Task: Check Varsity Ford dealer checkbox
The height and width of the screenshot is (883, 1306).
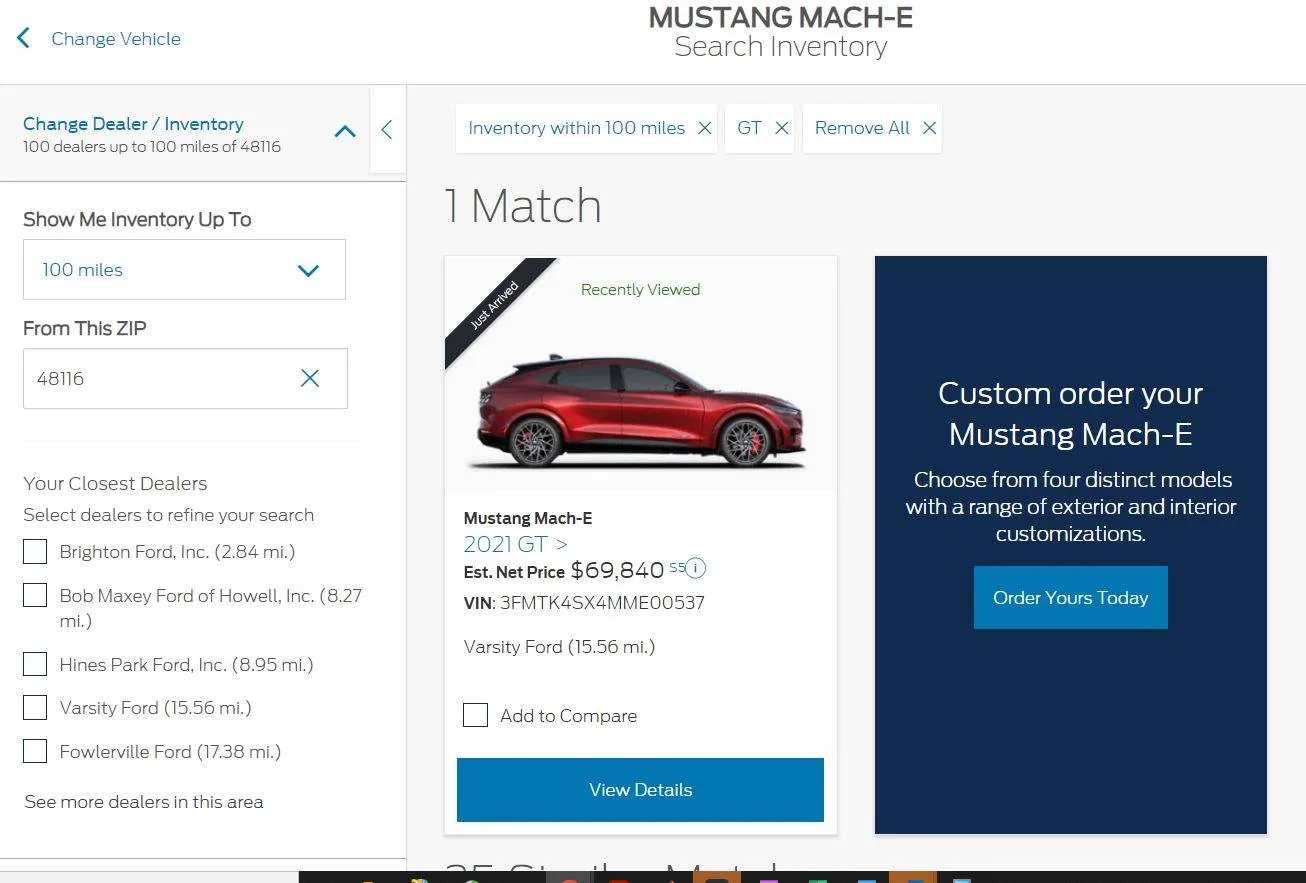Action: 35,708
